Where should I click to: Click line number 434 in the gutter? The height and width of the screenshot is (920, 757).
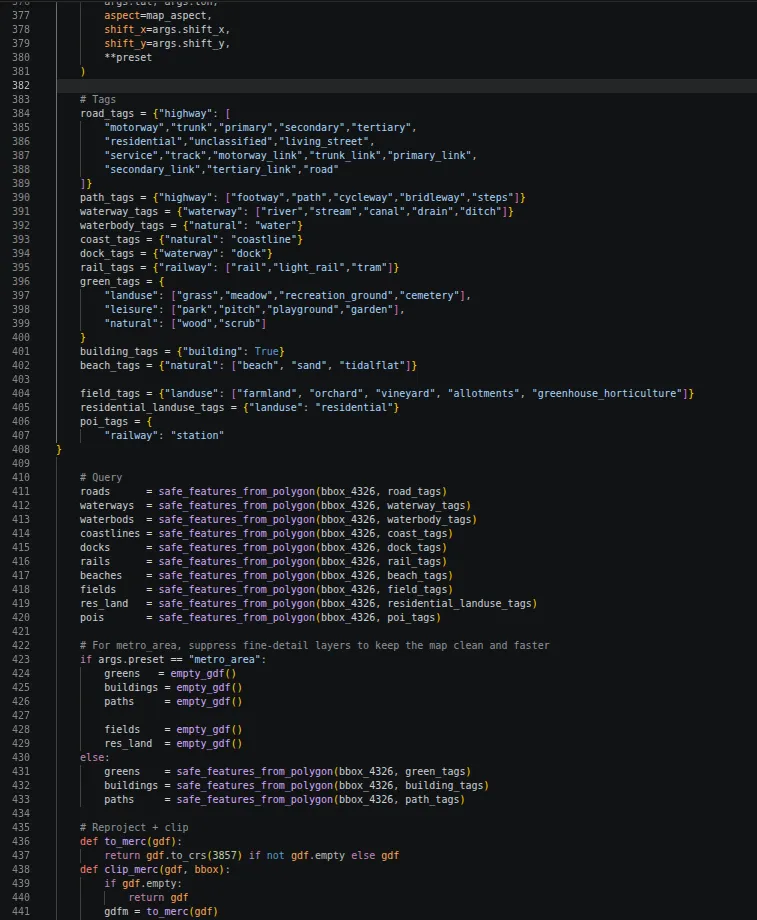(x=21, y=814)
